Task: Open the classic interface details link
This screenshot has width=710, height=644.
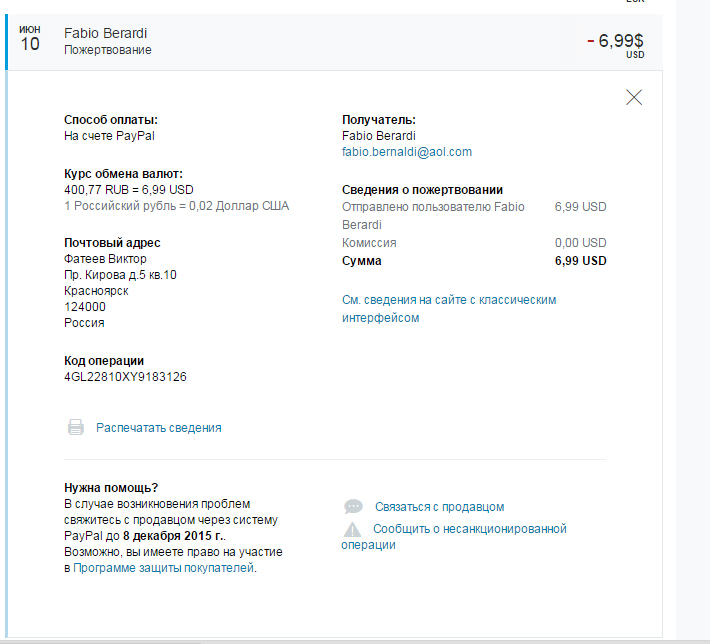Action: pos(449,309)
